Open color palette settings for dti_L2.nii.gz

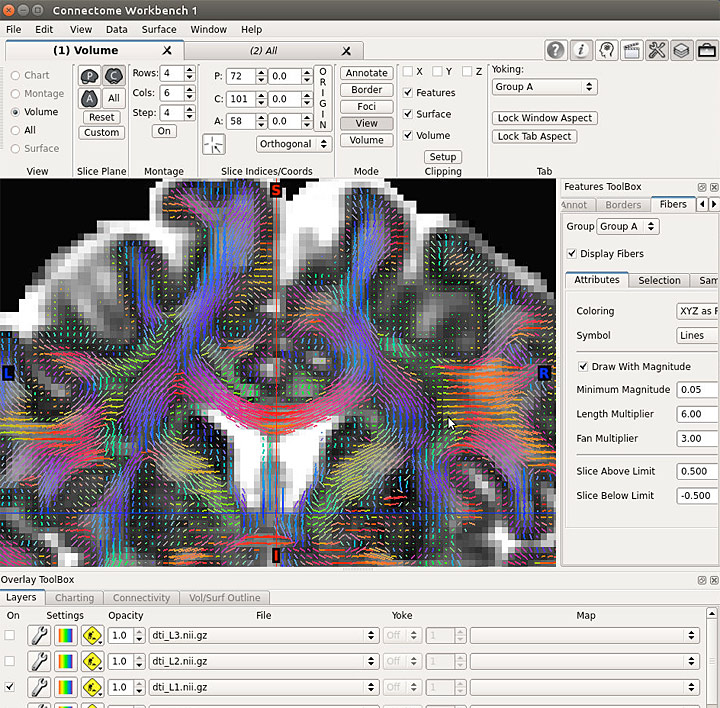pyautogui.click(x=66, y=661)
